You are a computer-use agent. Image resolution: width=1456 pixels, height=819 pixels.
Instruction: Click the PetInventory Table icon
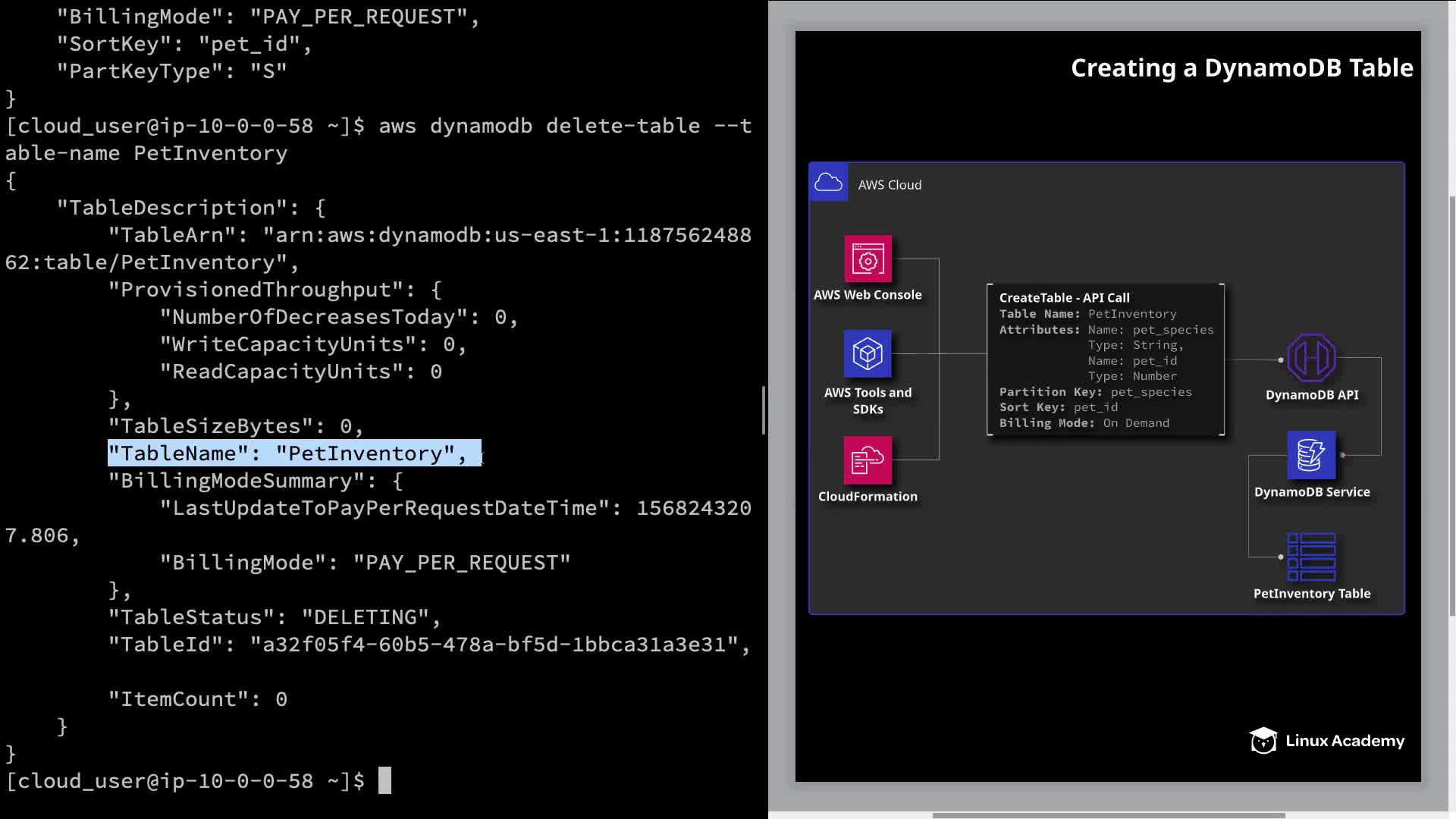click(x=1311, y=557)
